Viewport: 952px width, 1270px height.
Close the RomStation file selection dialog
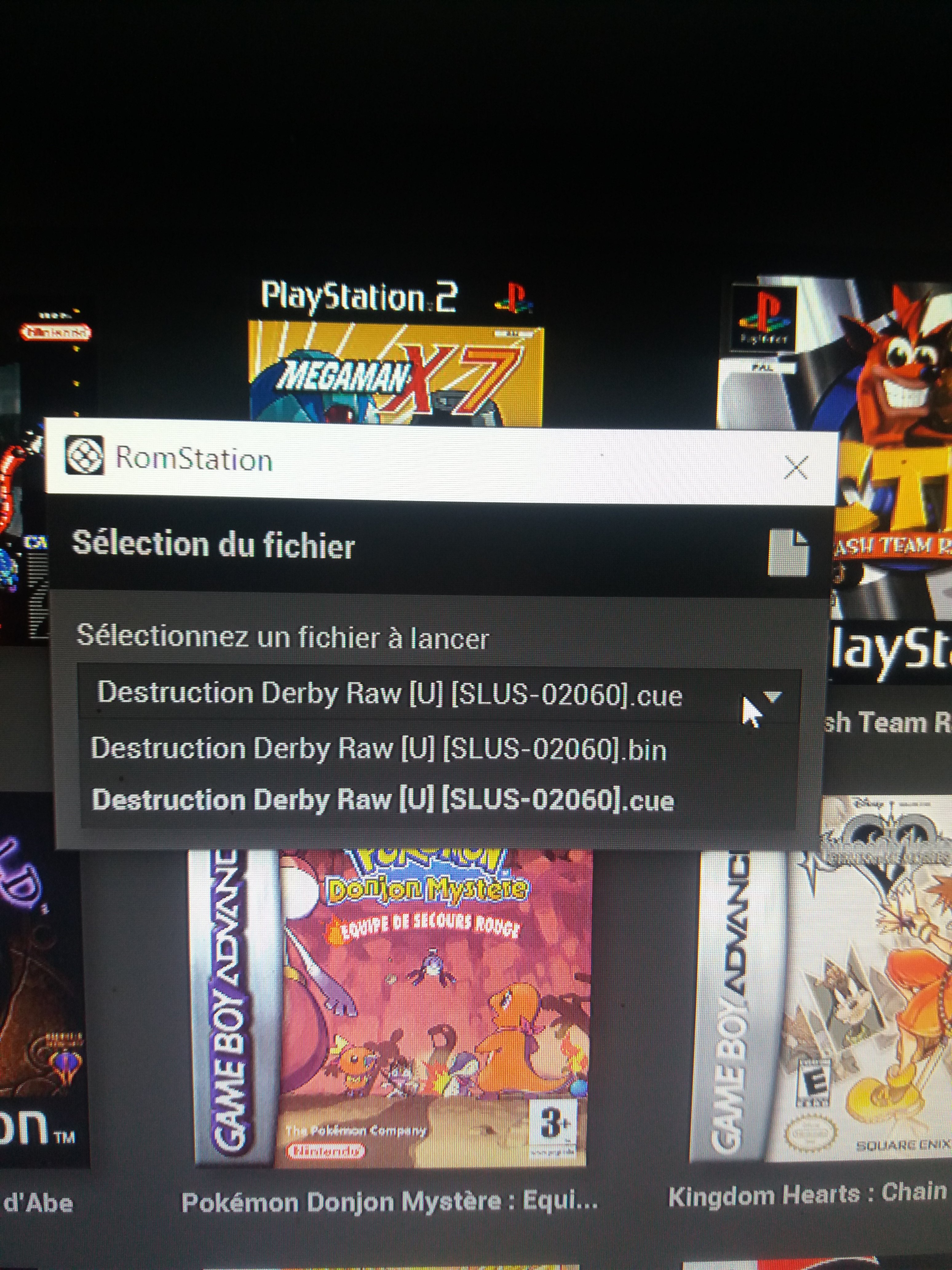pos(795,468)
